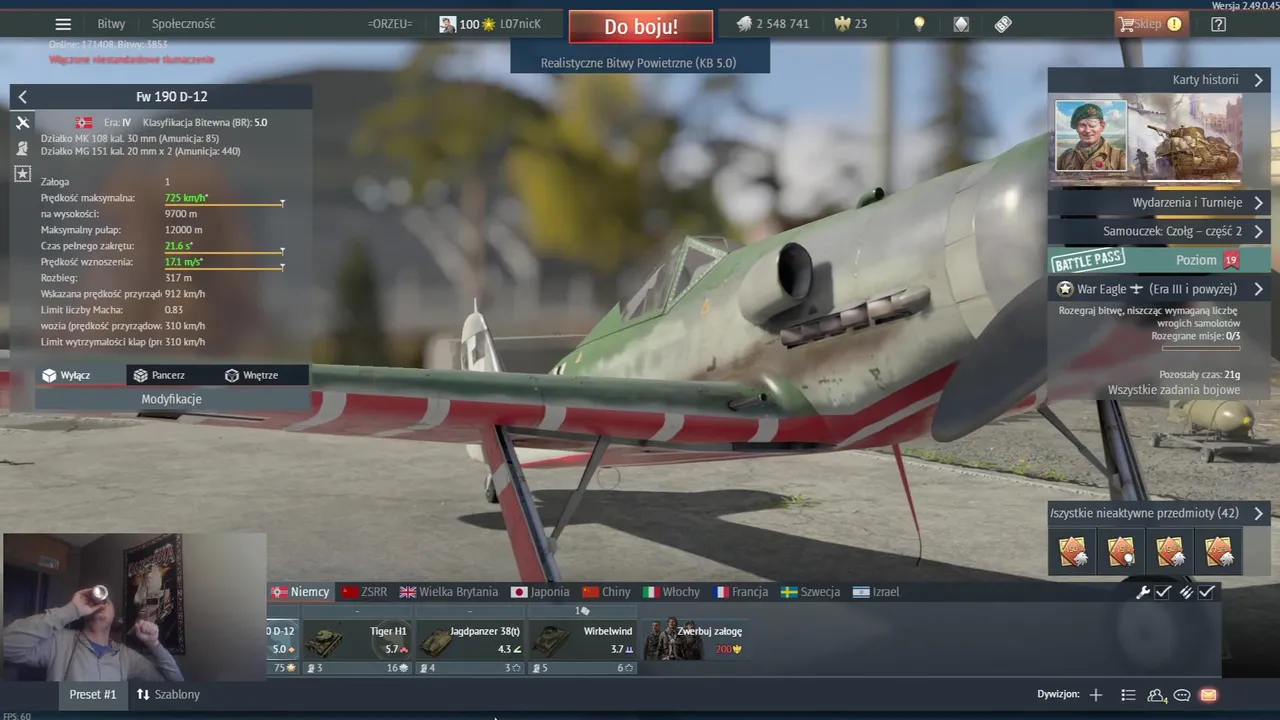
Task: Switch to the ZSRR nation tab
Action: [x=364, y=592]
